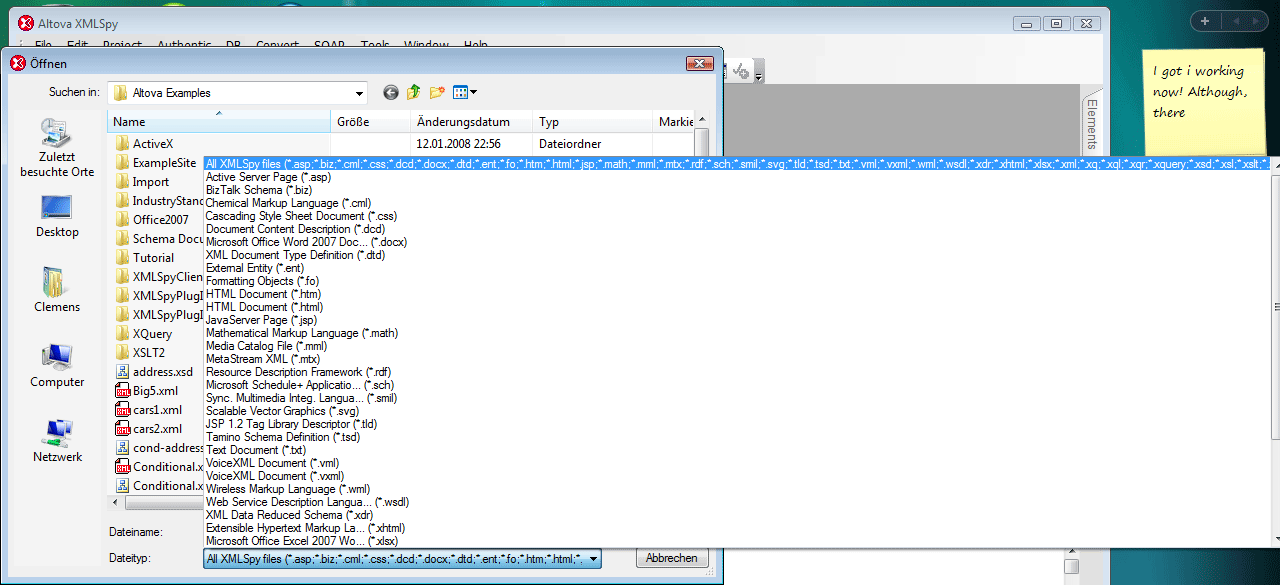Choose JavaServer Page (*.jsp) filter

click(x=261, y=320)
